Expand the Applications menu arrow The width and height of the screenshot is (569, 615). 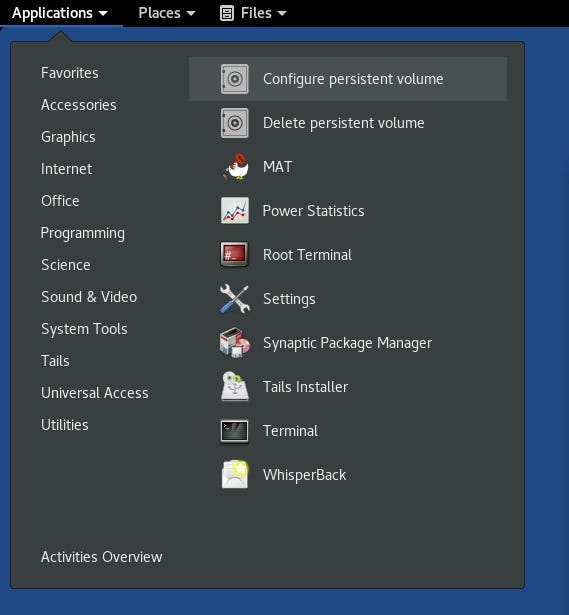(103, 14)
